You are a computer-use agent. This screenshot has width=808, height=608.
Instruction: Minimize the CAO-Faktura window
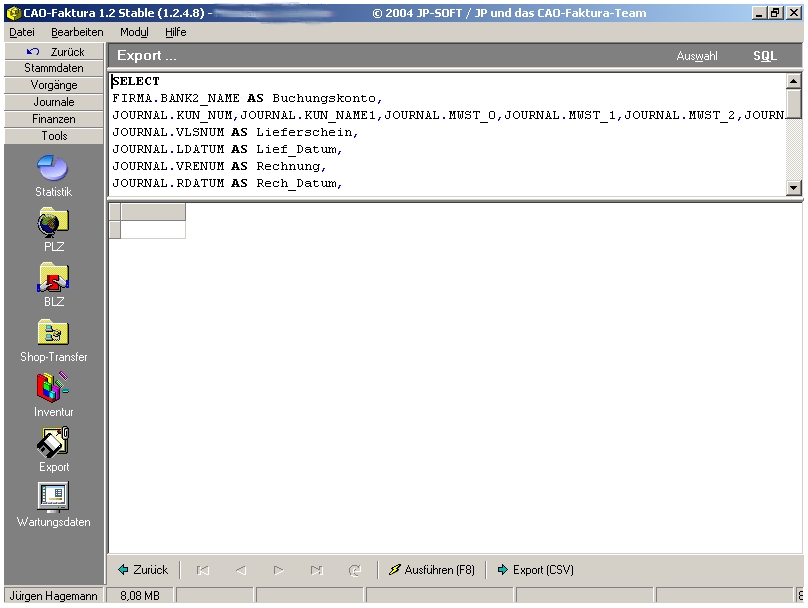pyautogui.click(x=759, y=13)
